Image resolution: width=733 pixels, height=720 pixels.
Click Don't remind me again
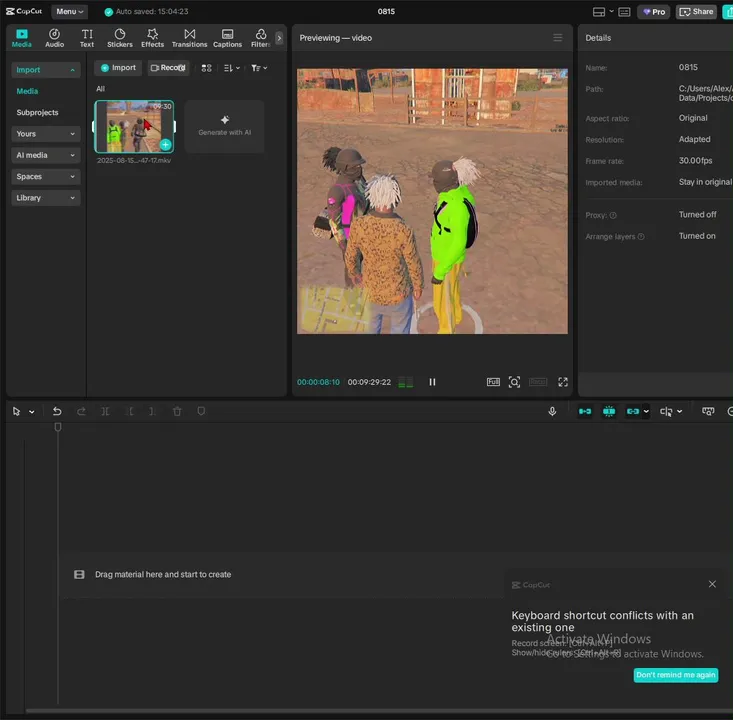[x=676, y=675]
